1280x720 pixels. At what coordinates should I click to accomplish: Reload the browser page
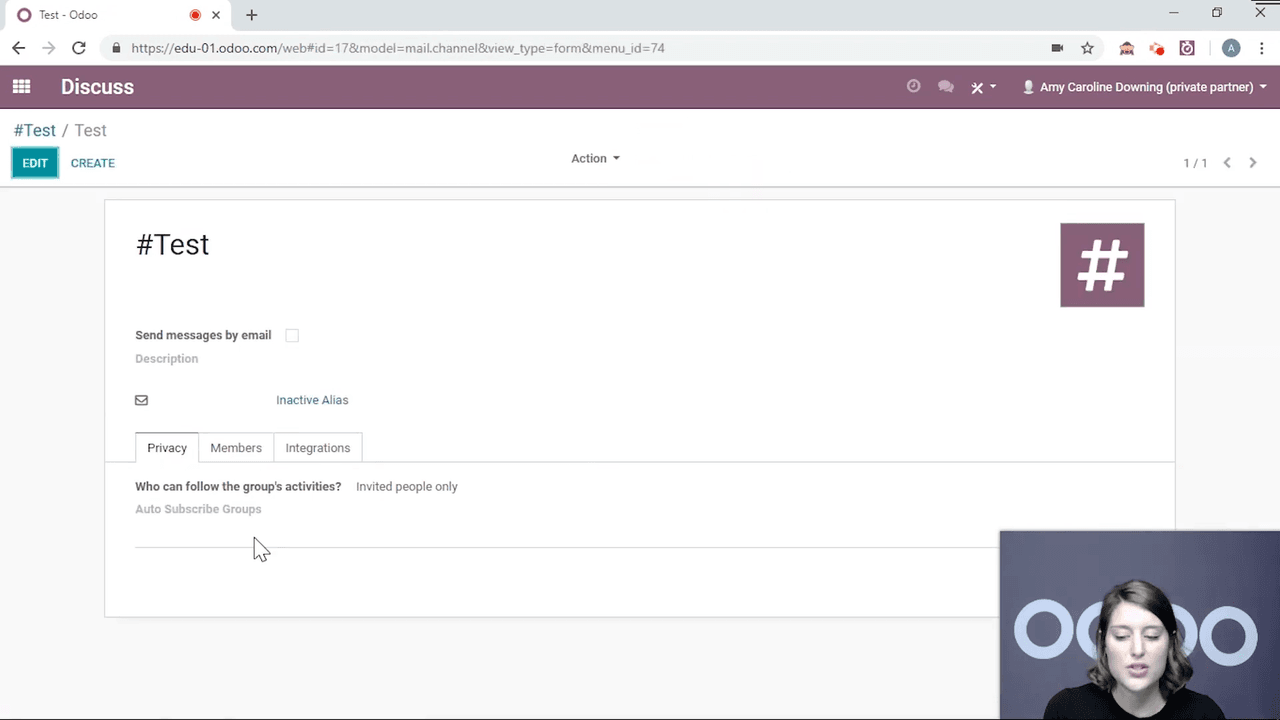tap(79, 48)
